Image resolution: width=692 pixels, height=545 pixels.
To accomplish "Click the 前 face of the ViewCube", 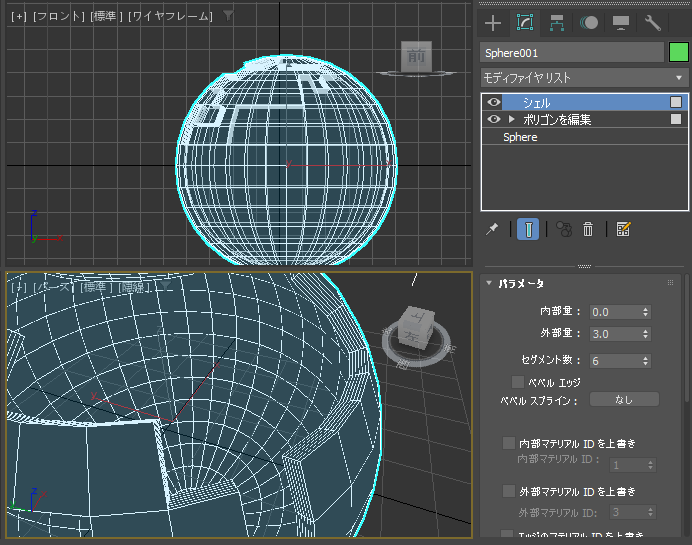I will (416, 56).
